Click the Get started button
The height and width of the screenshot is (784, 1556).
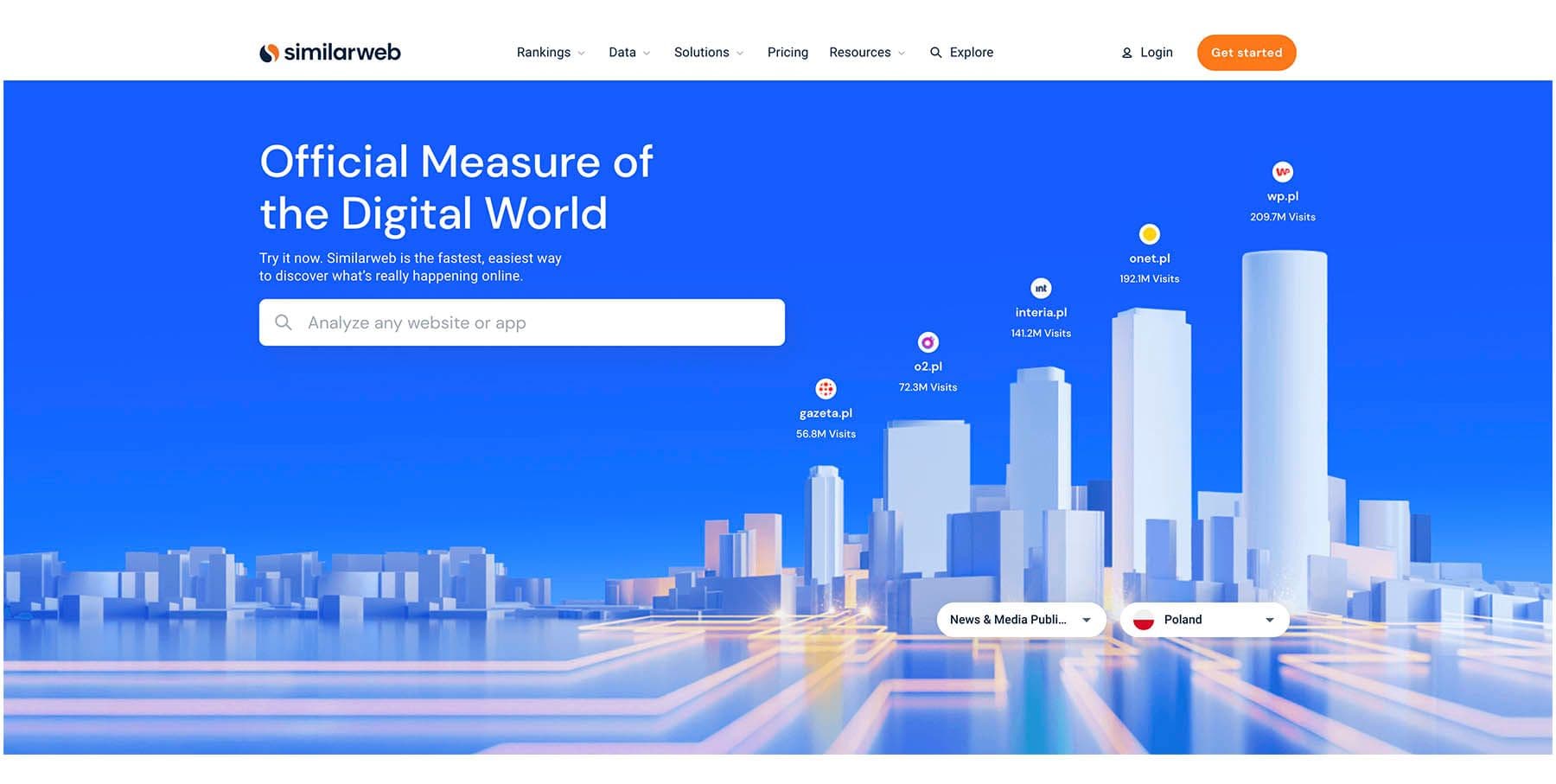click(x=1247, y=53)
